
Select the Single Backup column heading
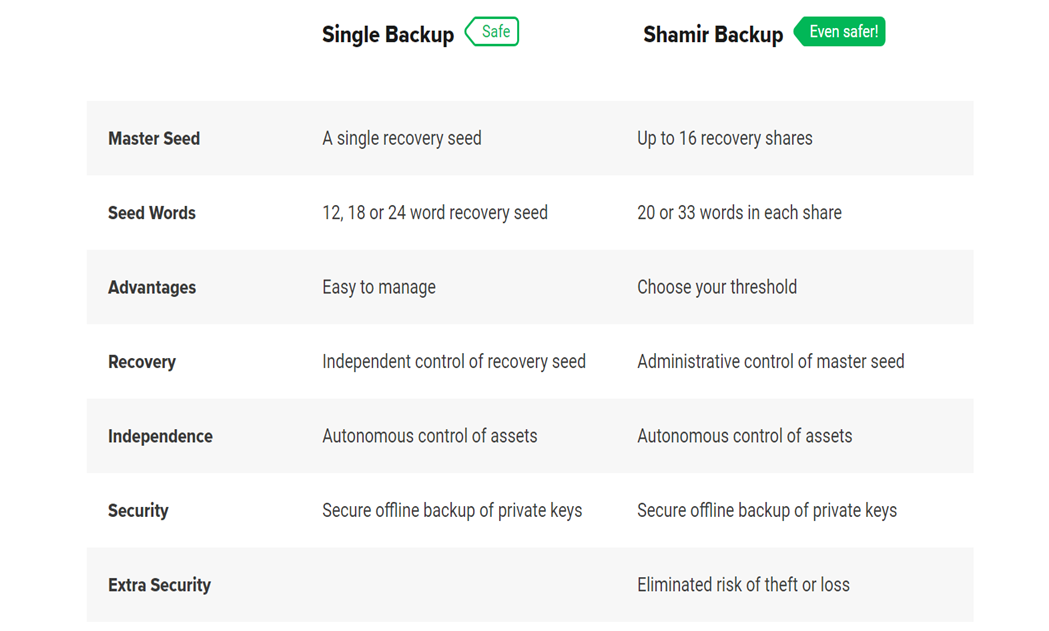388,34
